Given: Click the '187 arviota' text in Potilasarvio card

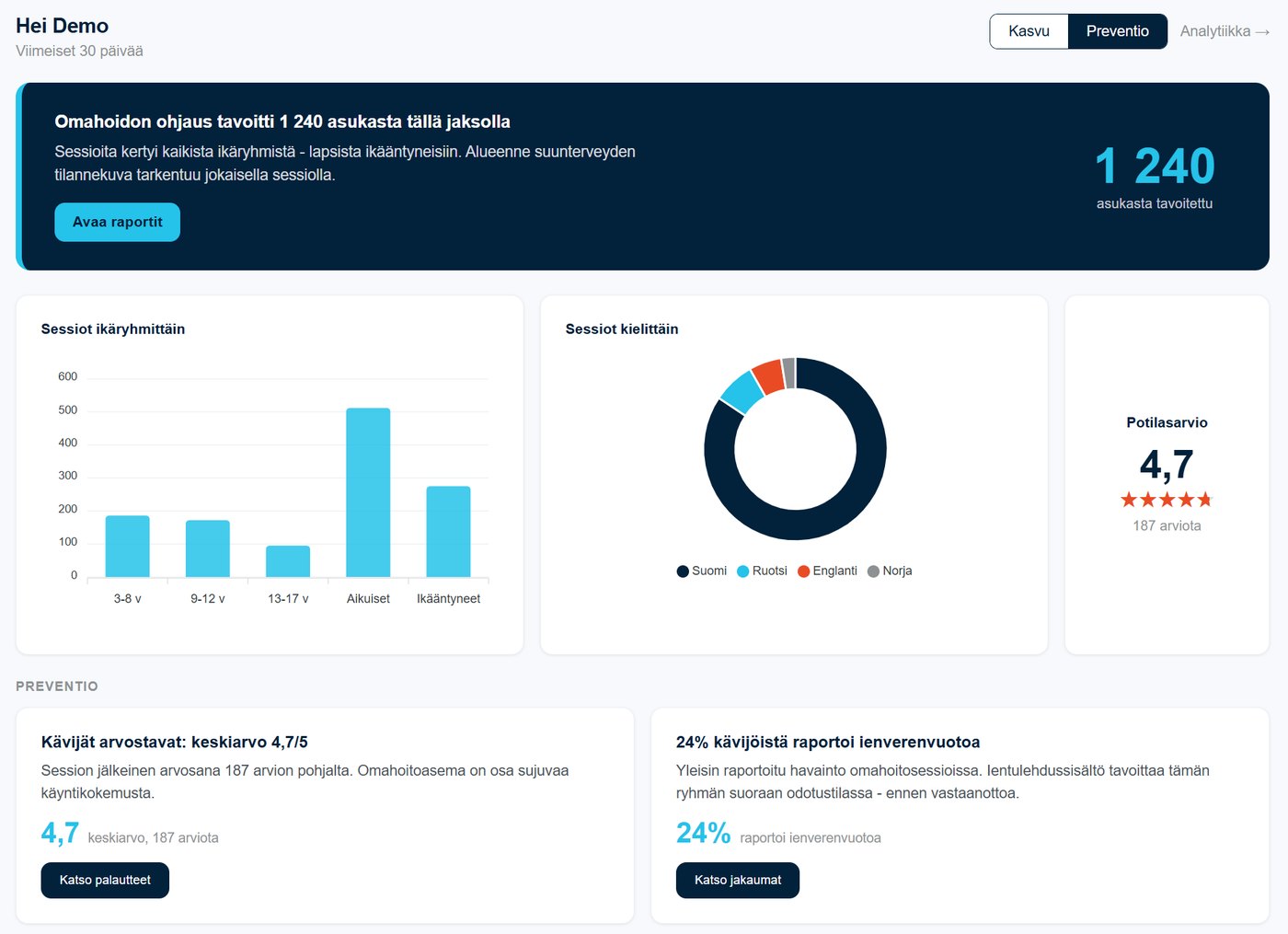Looking at the screenshot, I should [x=1167, y=526].
